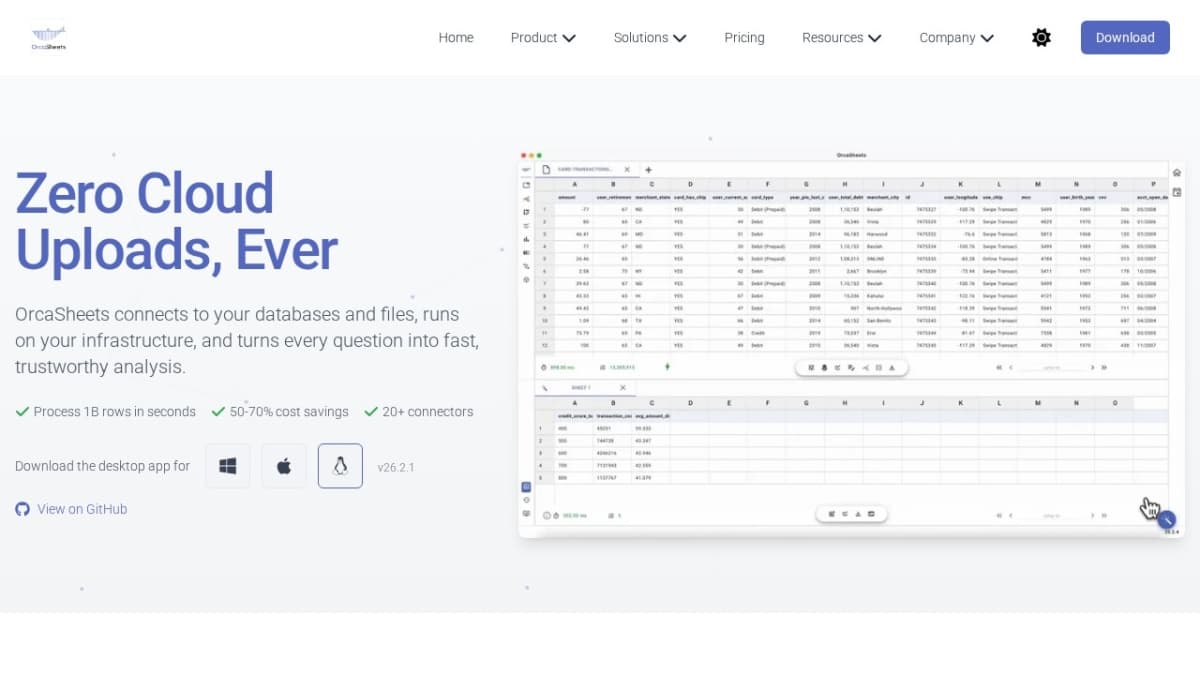Click the Apple download icon
This screenshot has width=1200, height=675.
pos(284,466)
